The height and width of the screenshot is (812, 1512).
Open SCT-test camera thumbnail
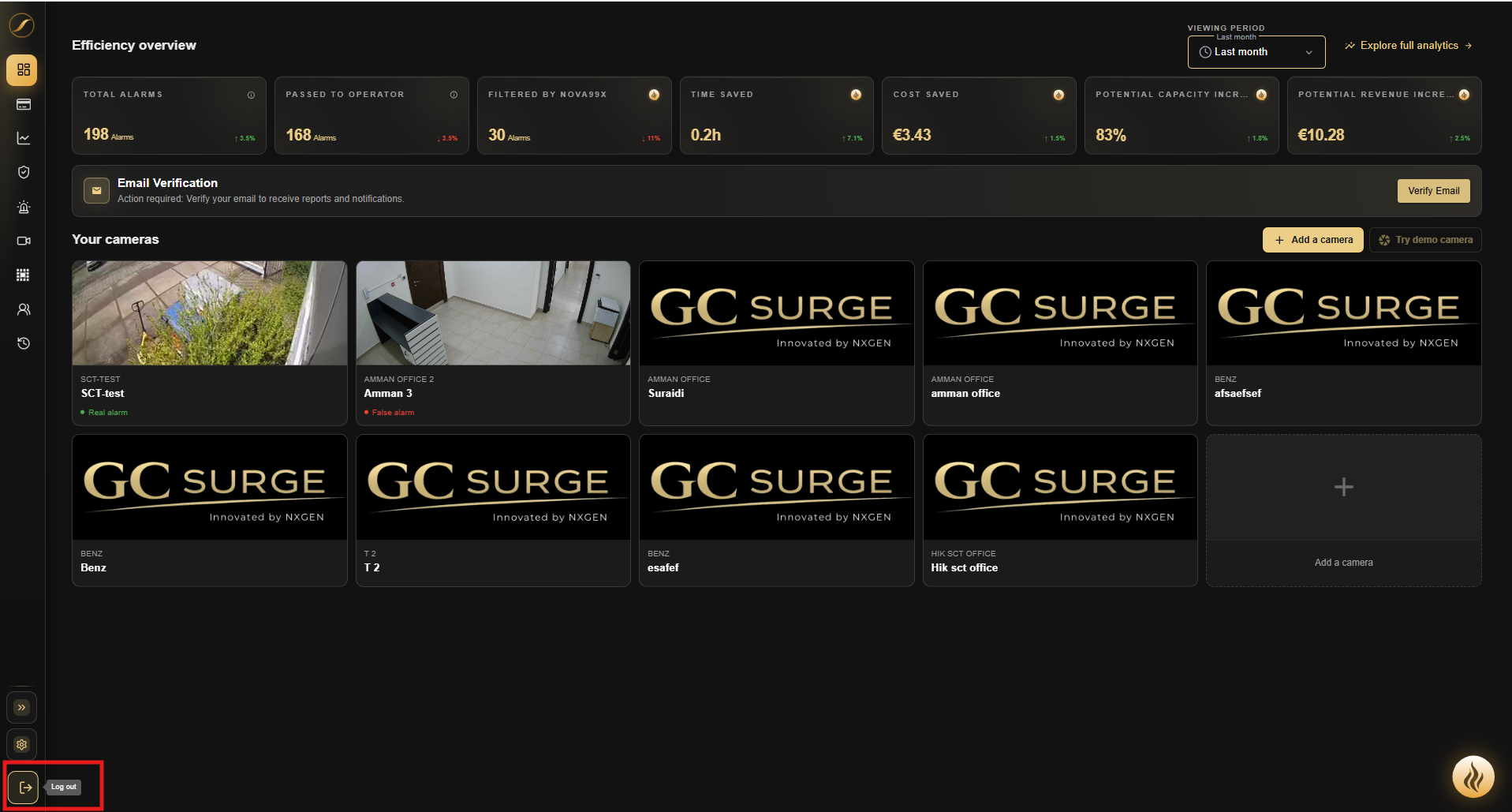[209, 313]
